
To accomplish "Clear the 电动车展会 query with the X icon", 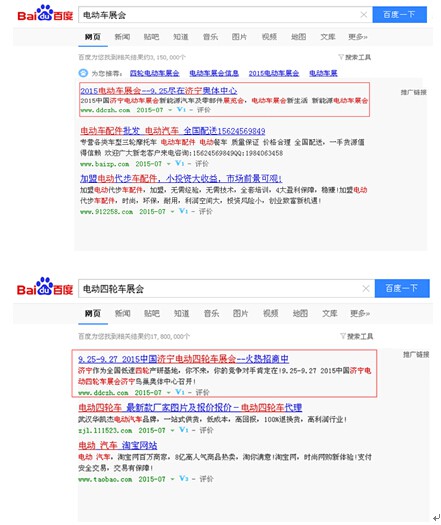I will pos(364,14).
